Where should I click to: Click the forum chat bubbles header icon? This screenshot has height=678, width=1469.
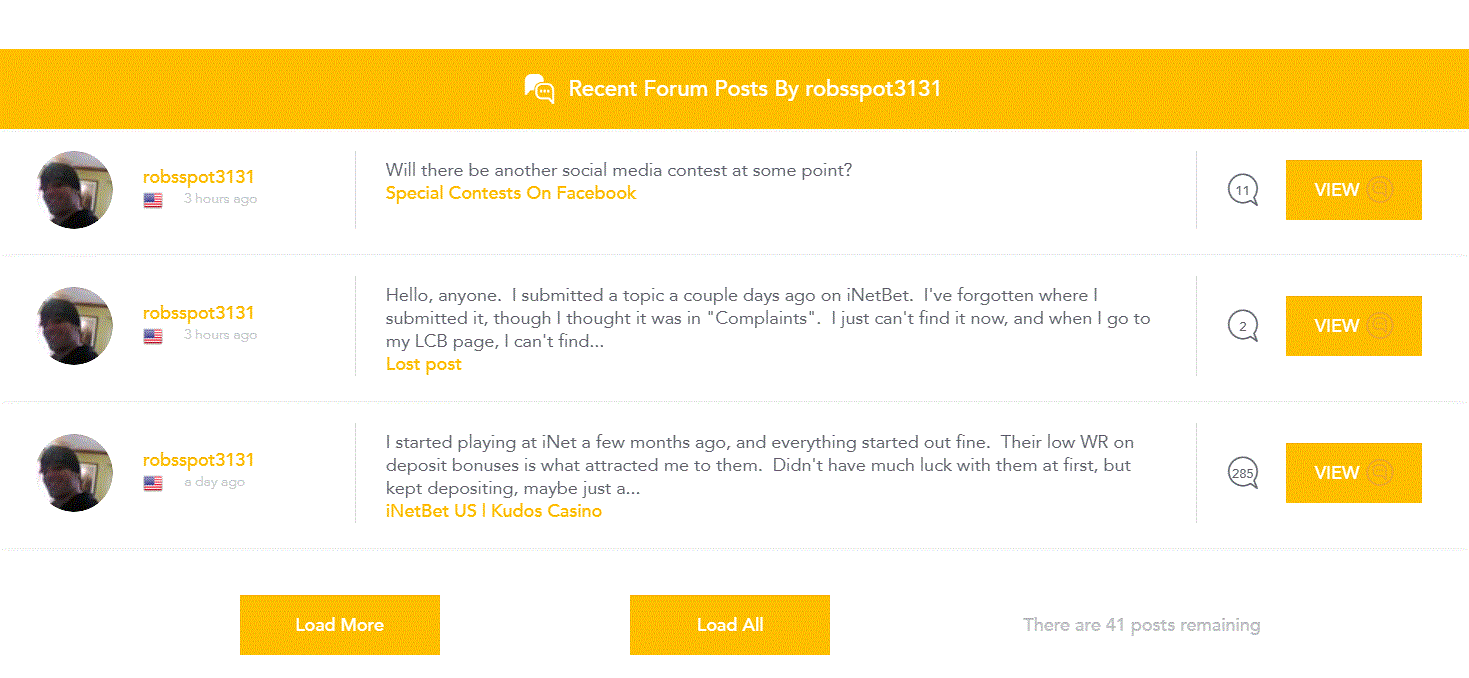click(x=540, y=89)
